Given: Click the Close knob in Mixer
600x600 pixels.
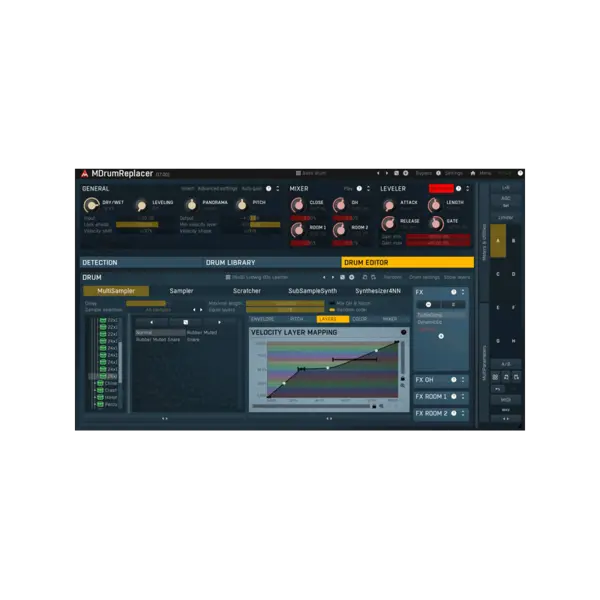Looking at the screenshot, I should click(298, 205).
